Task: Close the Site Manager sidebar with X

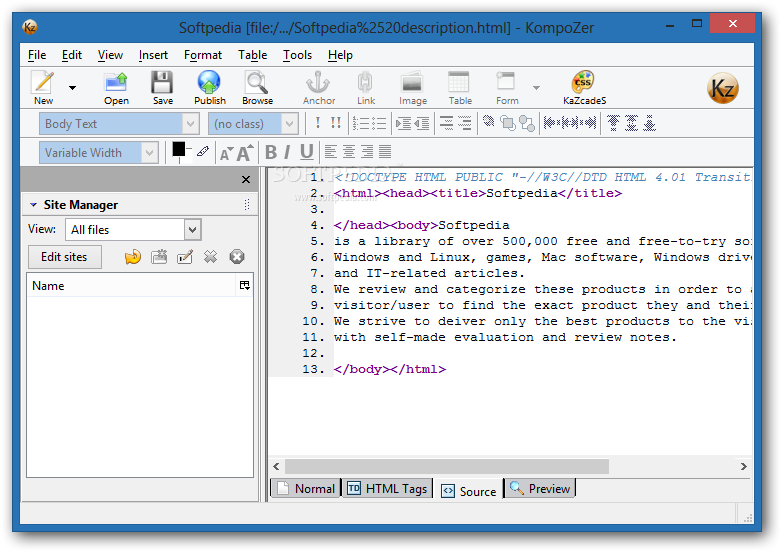Action: [246, 180]
